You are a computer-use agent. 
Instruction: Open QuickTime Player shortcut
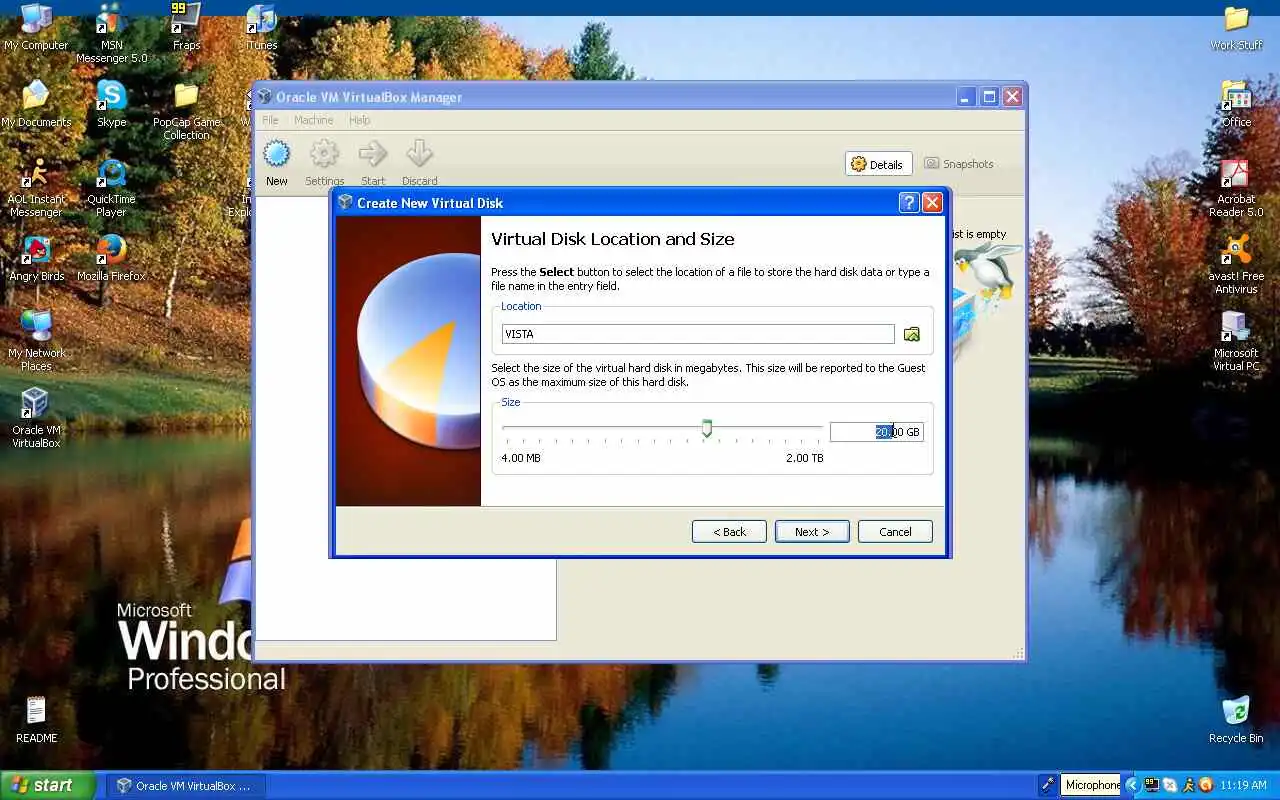111,187
